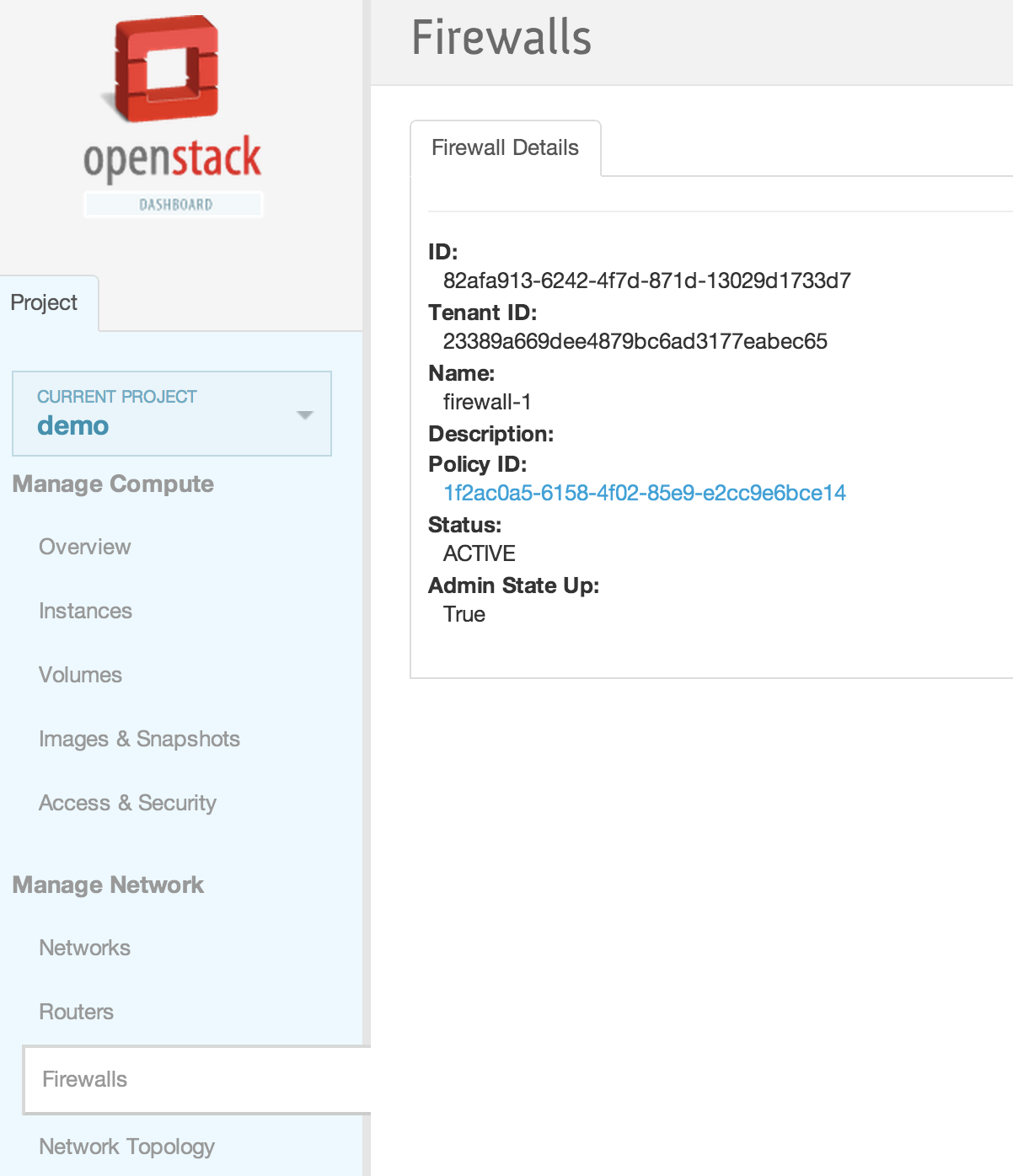
Task: Open the Network Topology view
Action: 126,1147
